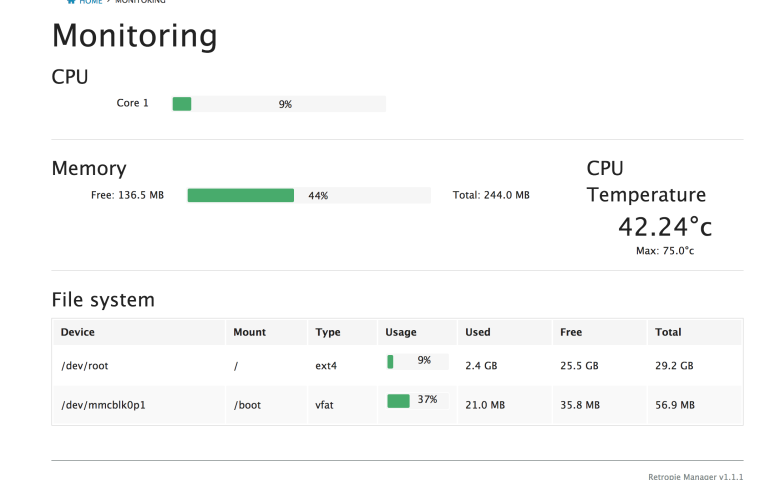
Task: Open the HOME breadcrumb link
Action: point(91,2)
